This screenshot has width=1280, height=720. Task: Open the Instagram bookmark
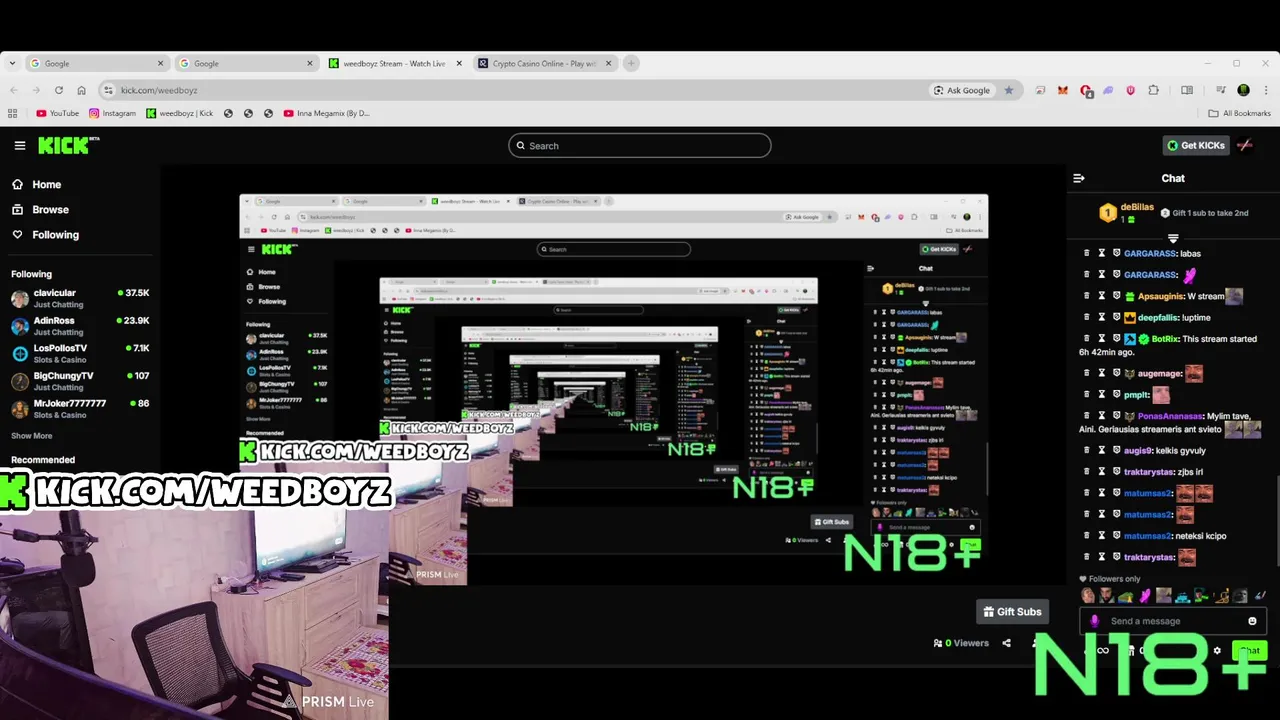112,113
